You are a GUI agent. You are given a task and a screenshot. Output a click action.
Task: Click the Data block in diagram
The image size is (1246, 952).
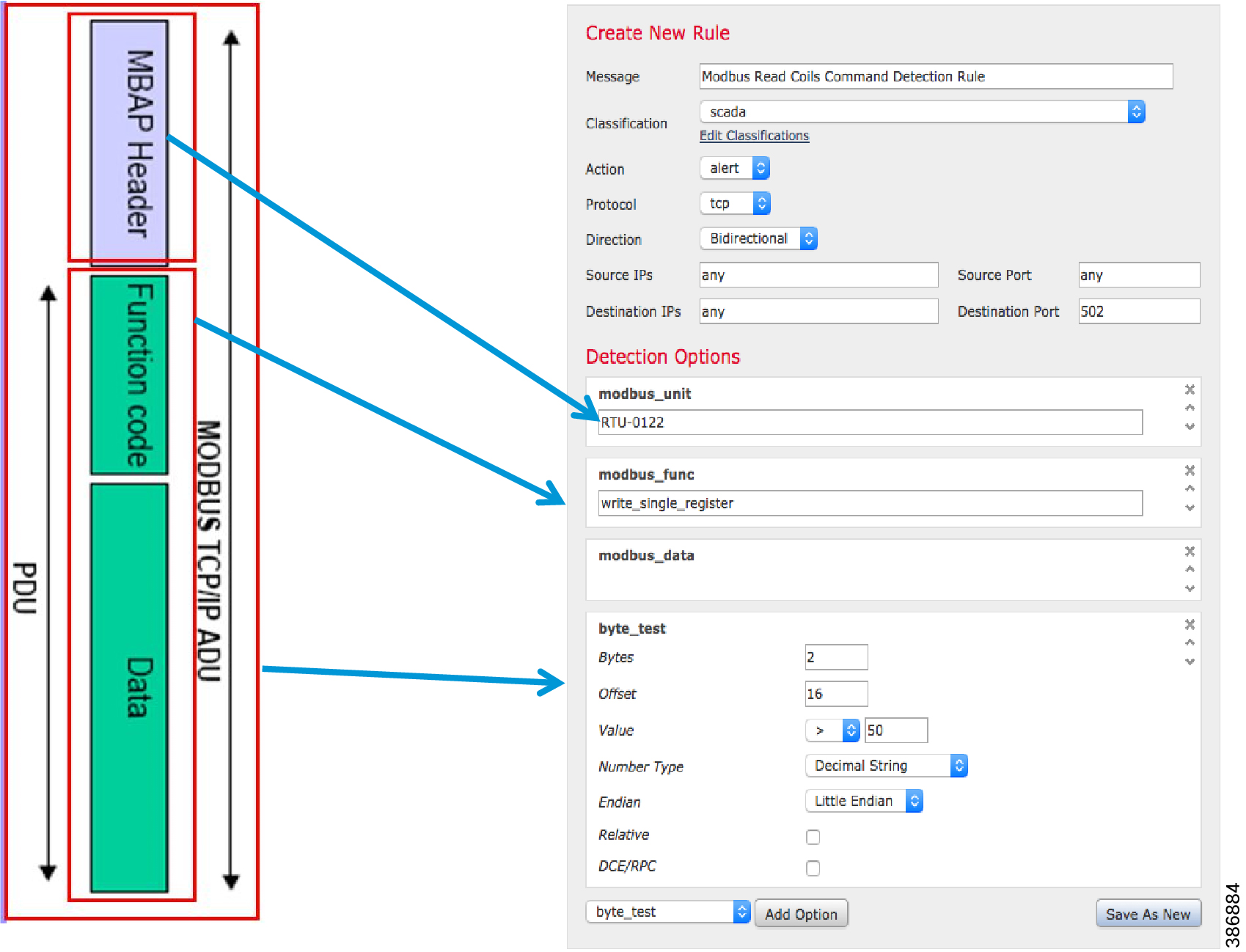point(129,688)
